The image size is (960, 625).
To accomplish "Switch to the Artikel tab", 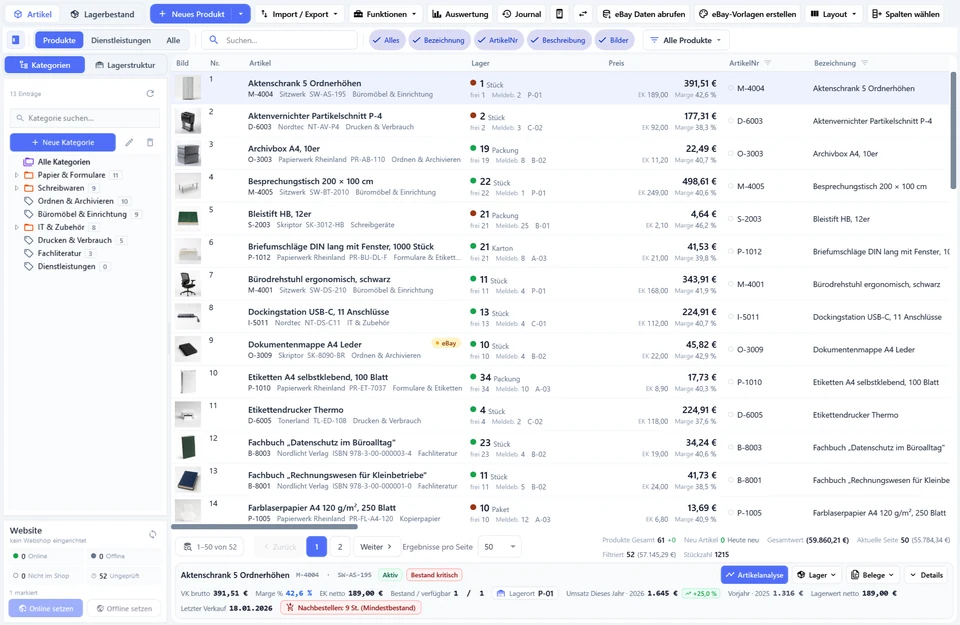I will click(33, 14).
